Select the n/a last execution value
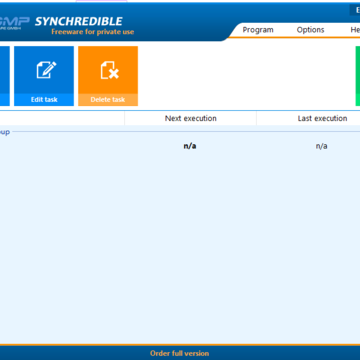Viewport: 360px width, 360px height. point(322,146)
